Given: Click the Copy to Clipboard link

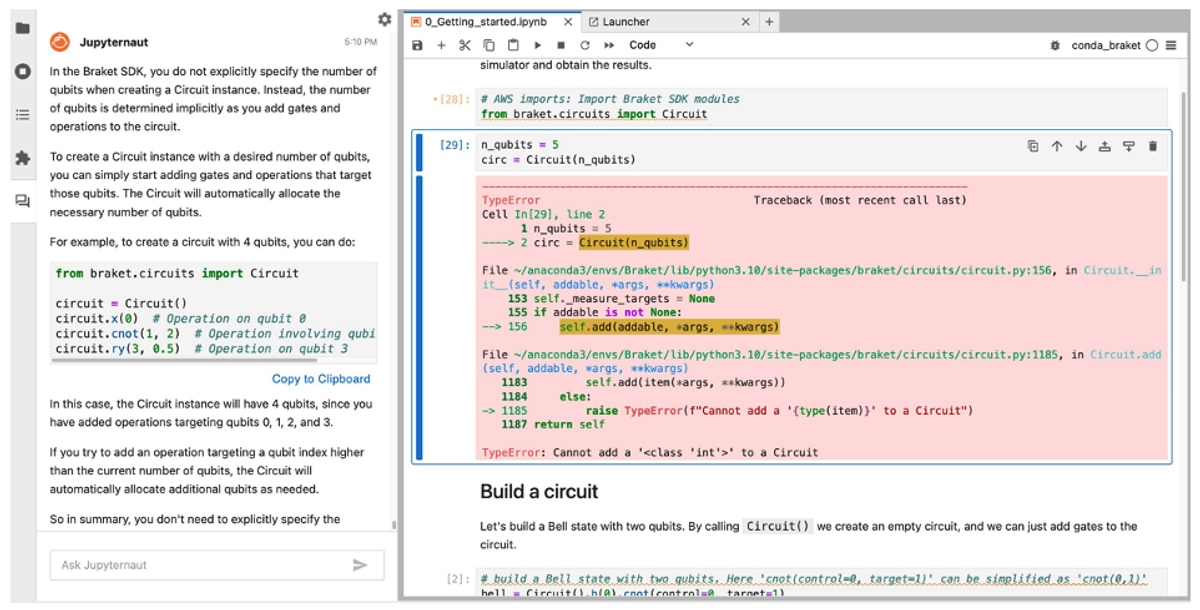Looking at the screenshot, I should click(321, 379).
